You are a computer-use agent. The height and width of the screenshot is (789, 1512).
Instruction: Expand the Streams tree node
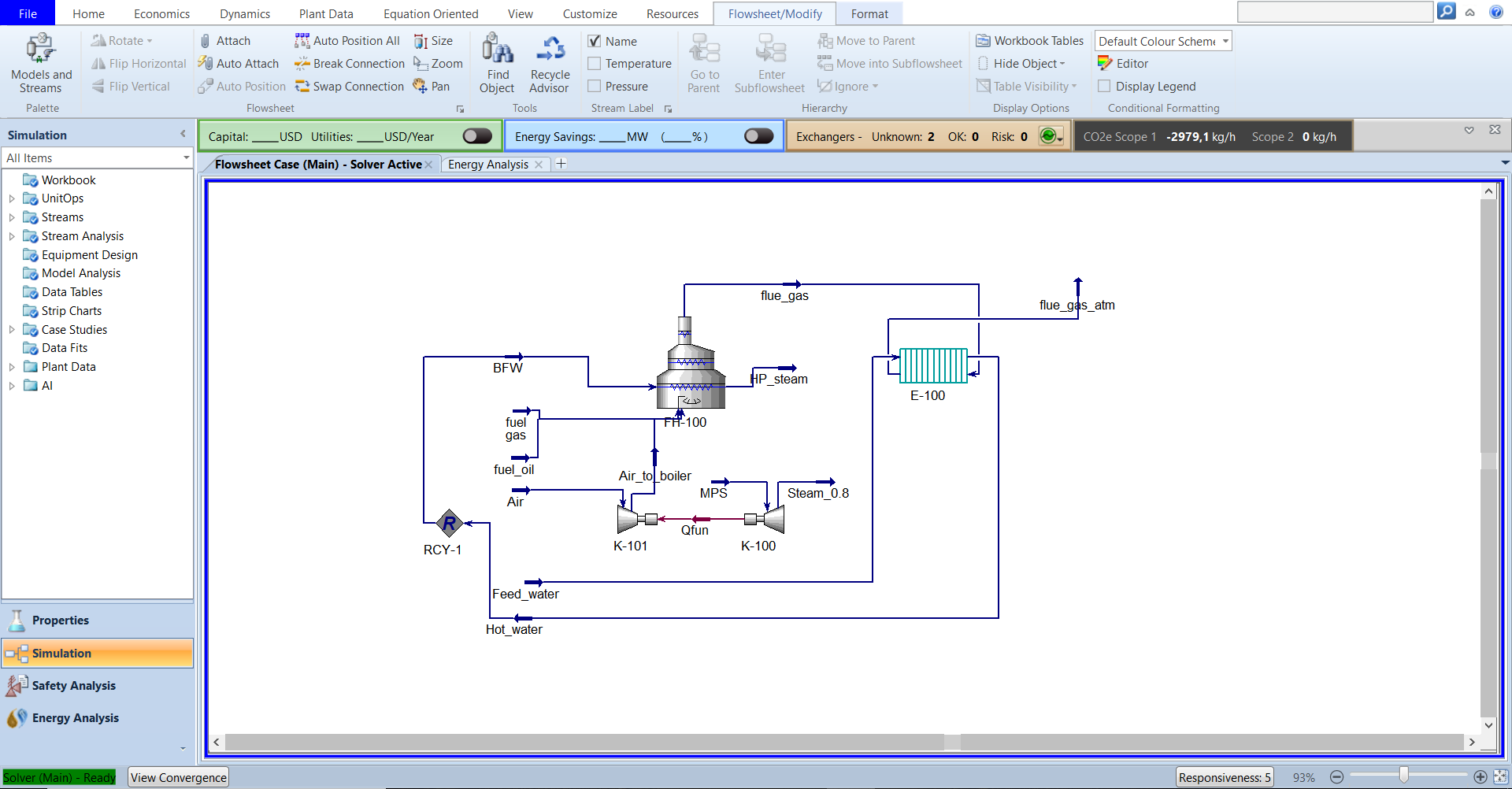[x=12, y=217]
